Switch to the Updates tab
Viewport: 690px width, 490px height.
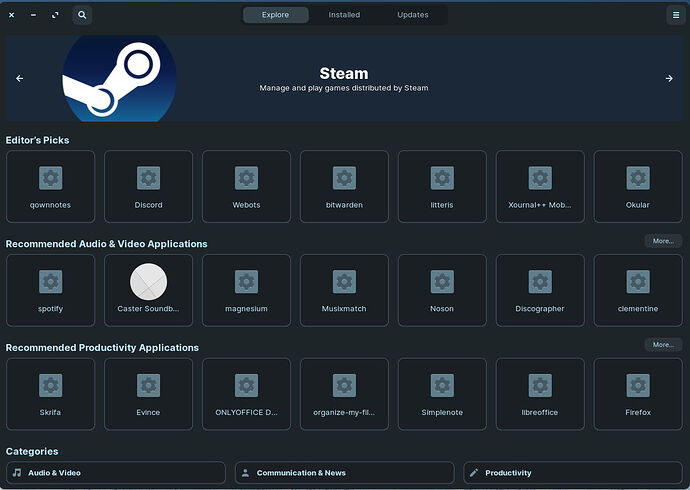tap(413, 15)
